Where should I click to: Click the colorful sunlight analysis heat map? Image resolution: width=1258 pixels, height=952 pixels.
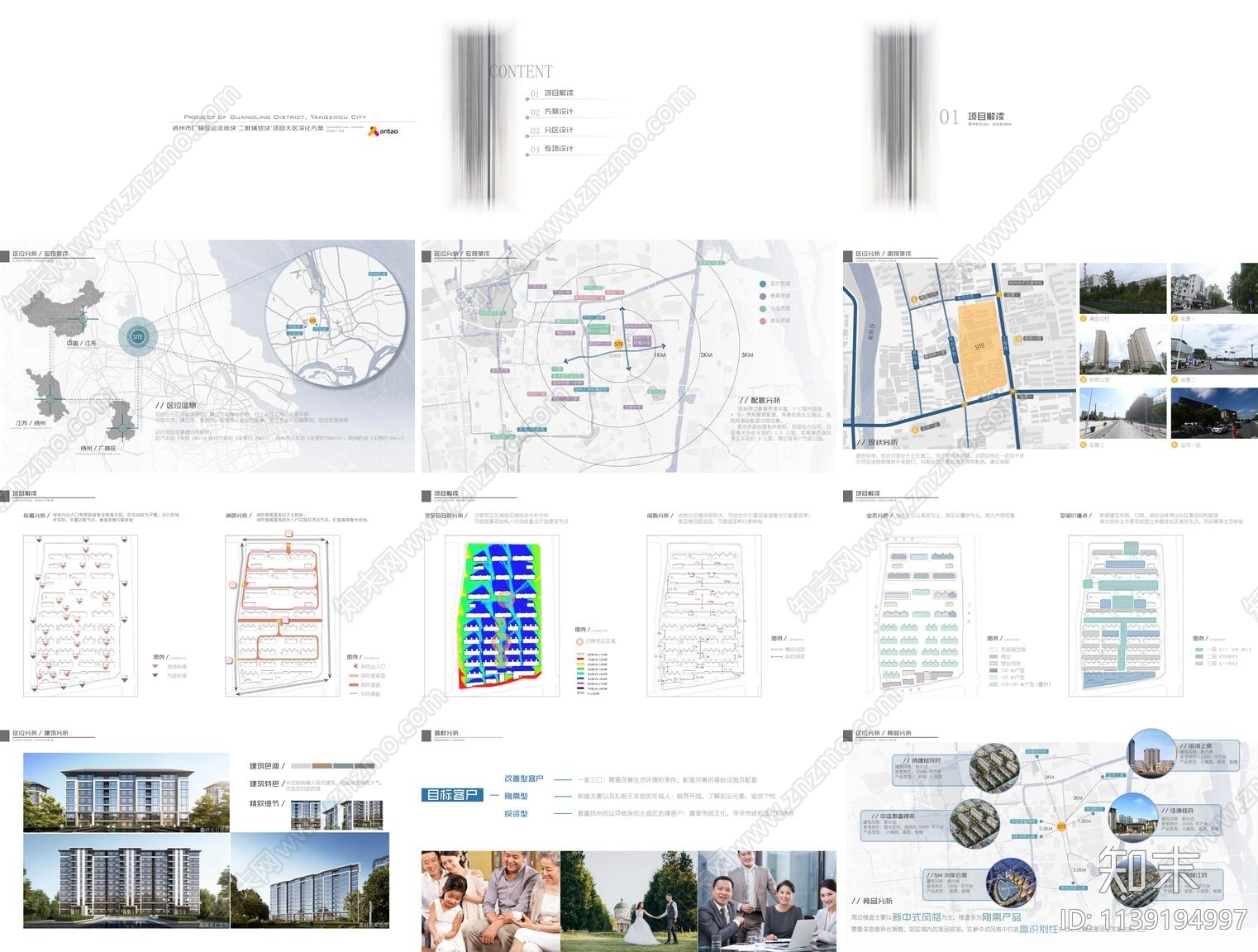502,616
